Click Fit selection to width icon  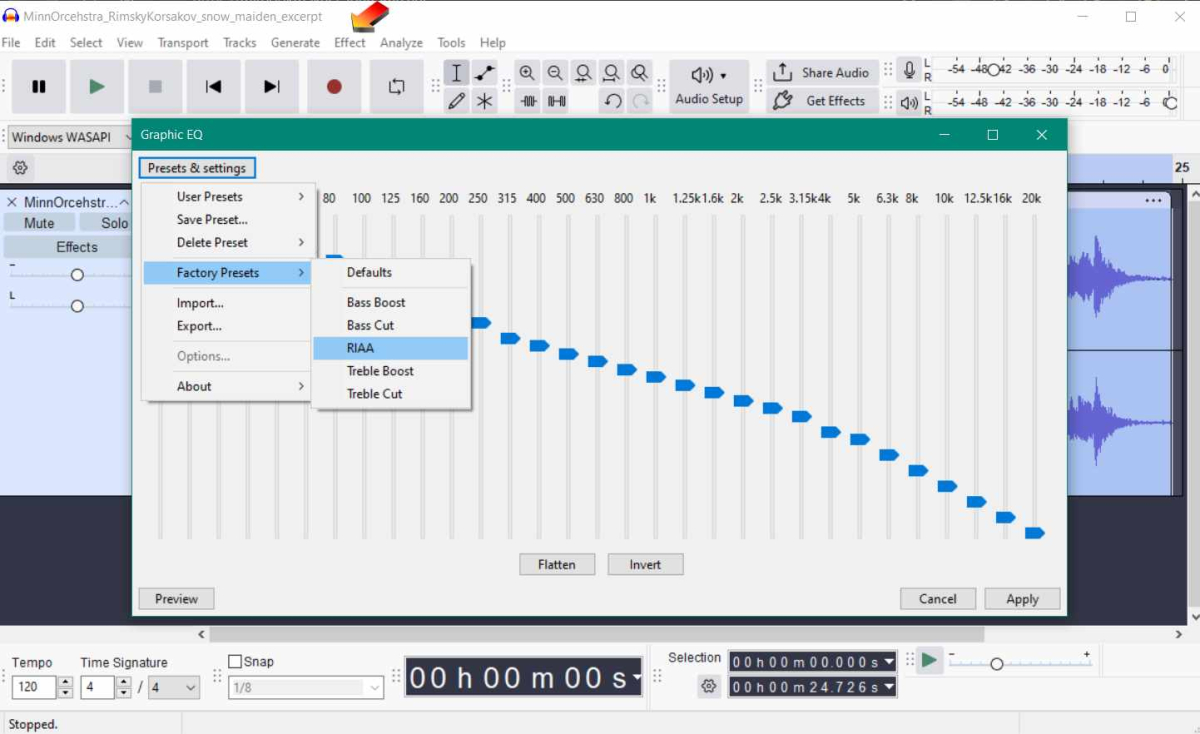[583, 73]
